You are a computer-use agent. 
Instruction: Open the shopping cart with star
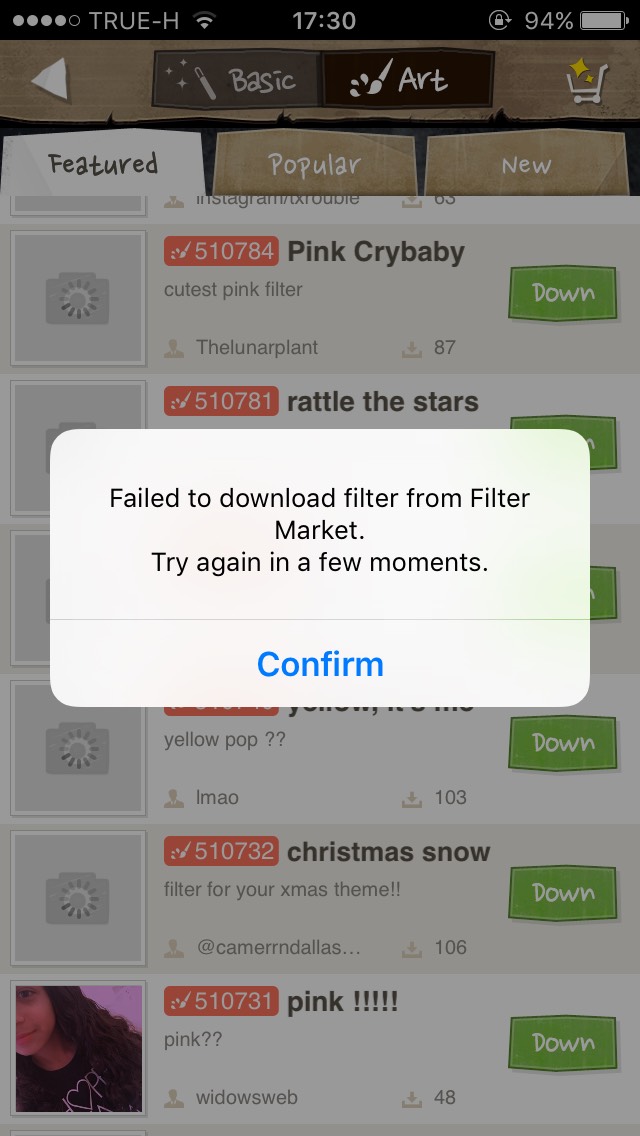[x=587, y=80]
